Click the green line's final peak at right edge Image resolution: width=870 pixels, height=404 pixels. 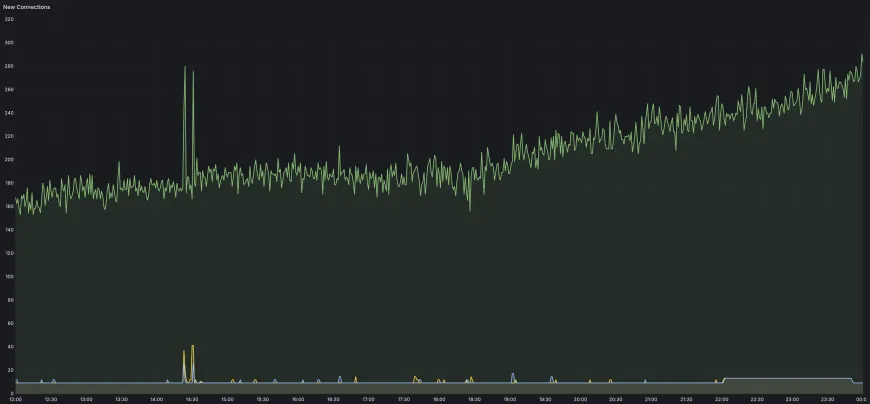(x=861, y=56)
